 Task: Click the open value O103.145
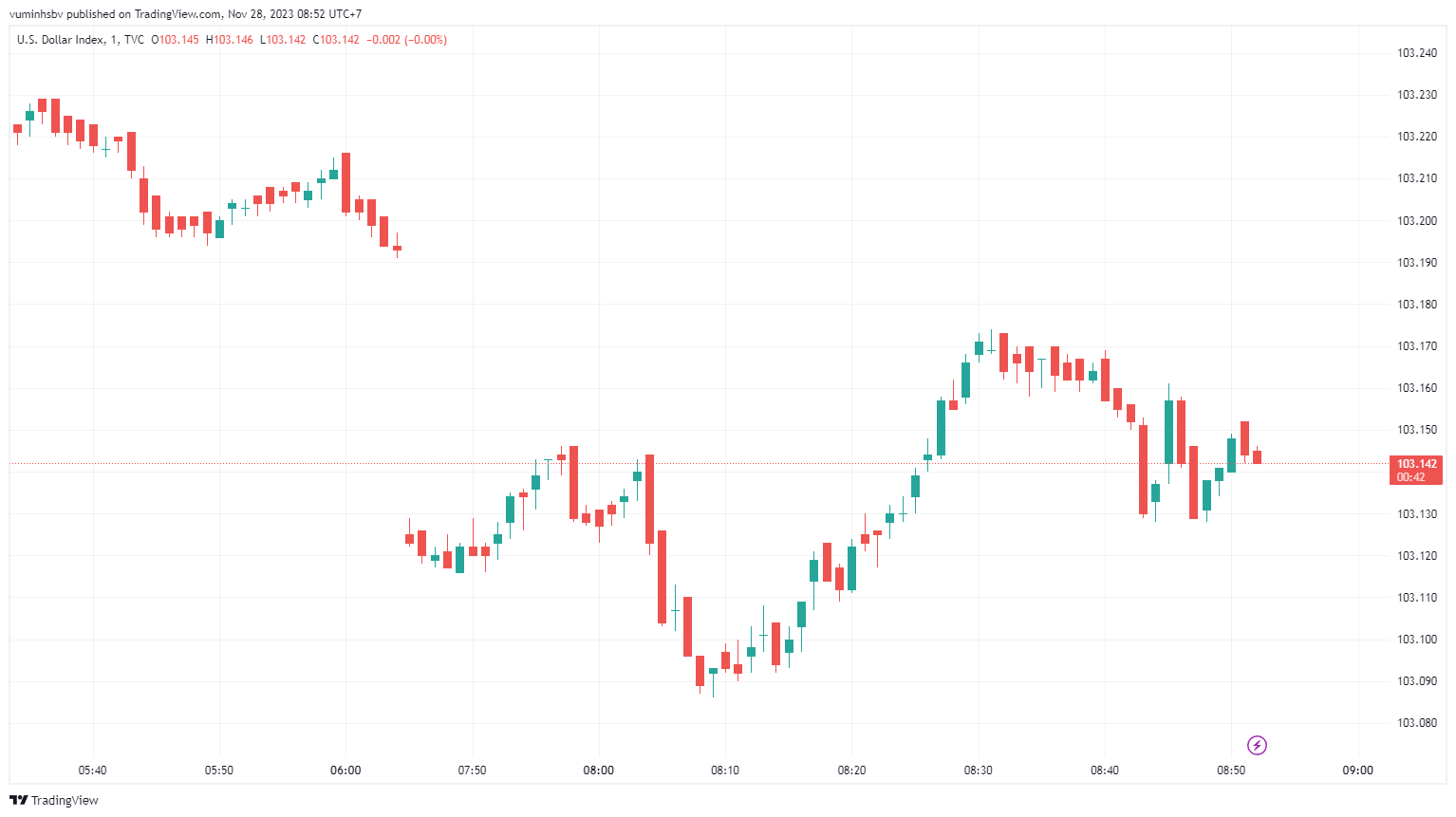(x=176, y=40)
